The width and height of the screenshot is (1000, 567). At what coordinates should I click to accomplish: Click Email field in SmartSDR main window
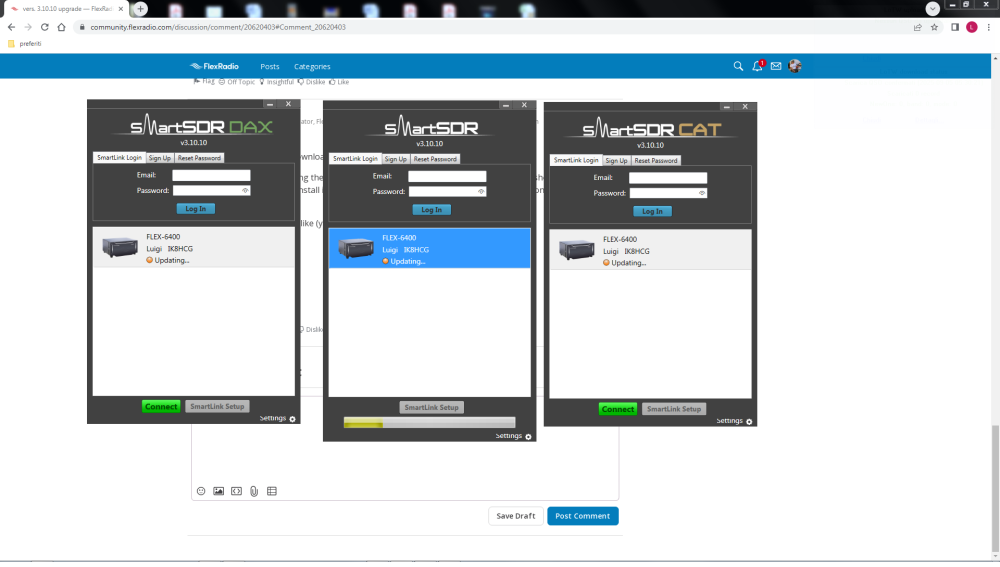point(447,177)
